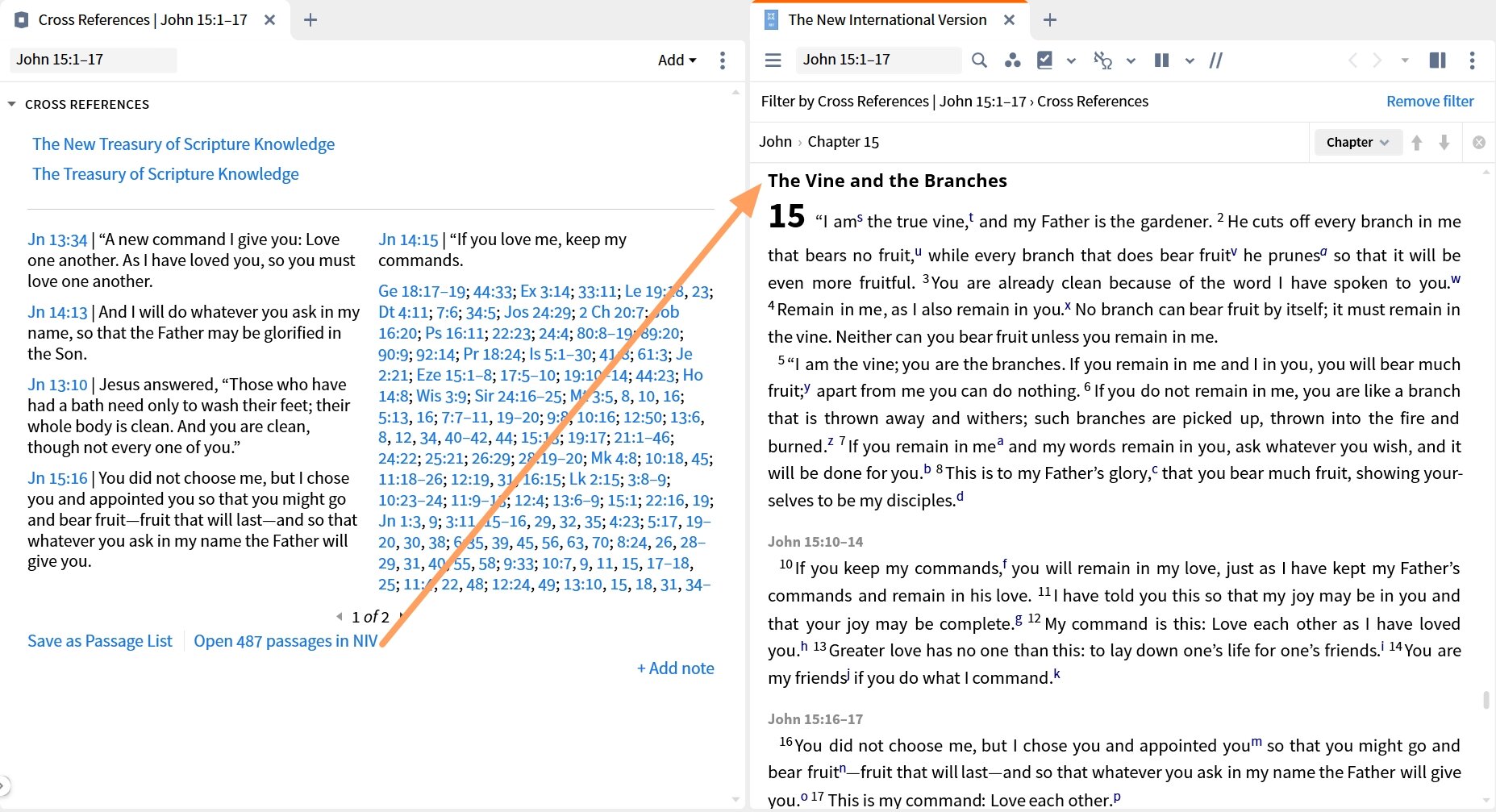The height and width of the screenshot is (812, 1496).
Task: Click the search magnifier in NIV toolbar
Action: (979, 60)
